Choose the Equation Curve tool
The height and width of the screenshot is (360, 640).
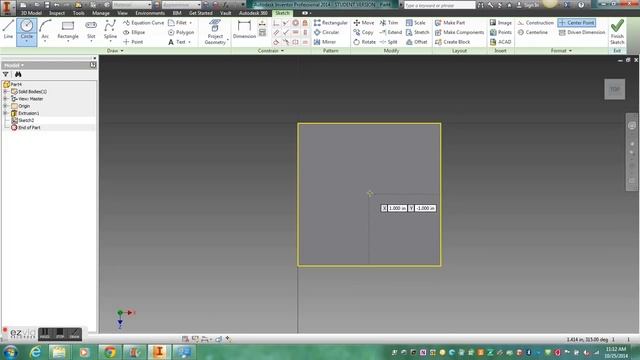(x=143, y=23)
